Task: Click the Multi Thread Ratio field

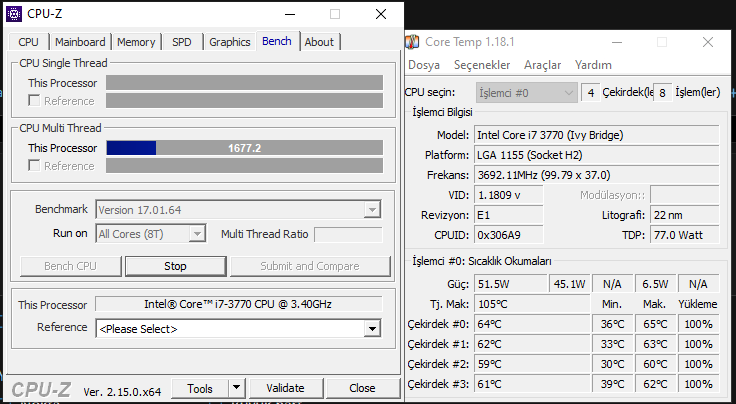Action: [348, 234]
